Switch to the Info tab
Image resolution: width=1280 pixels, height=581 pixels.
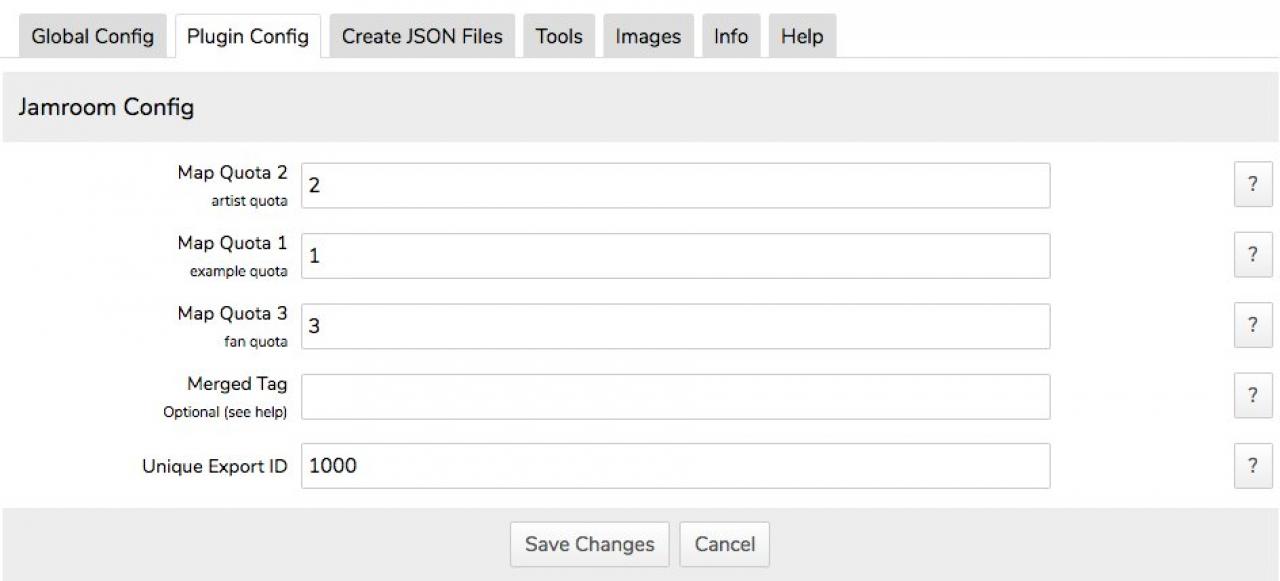click(x=731, y=37)
